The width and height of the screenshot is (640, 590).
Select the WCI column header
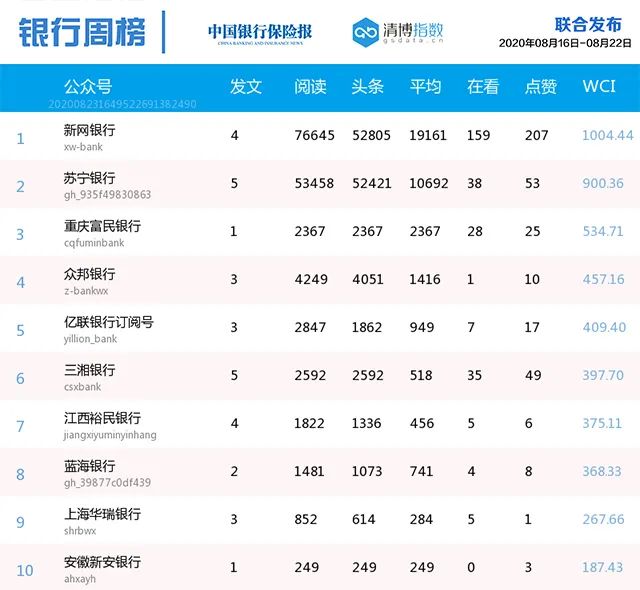coord(599,87)
